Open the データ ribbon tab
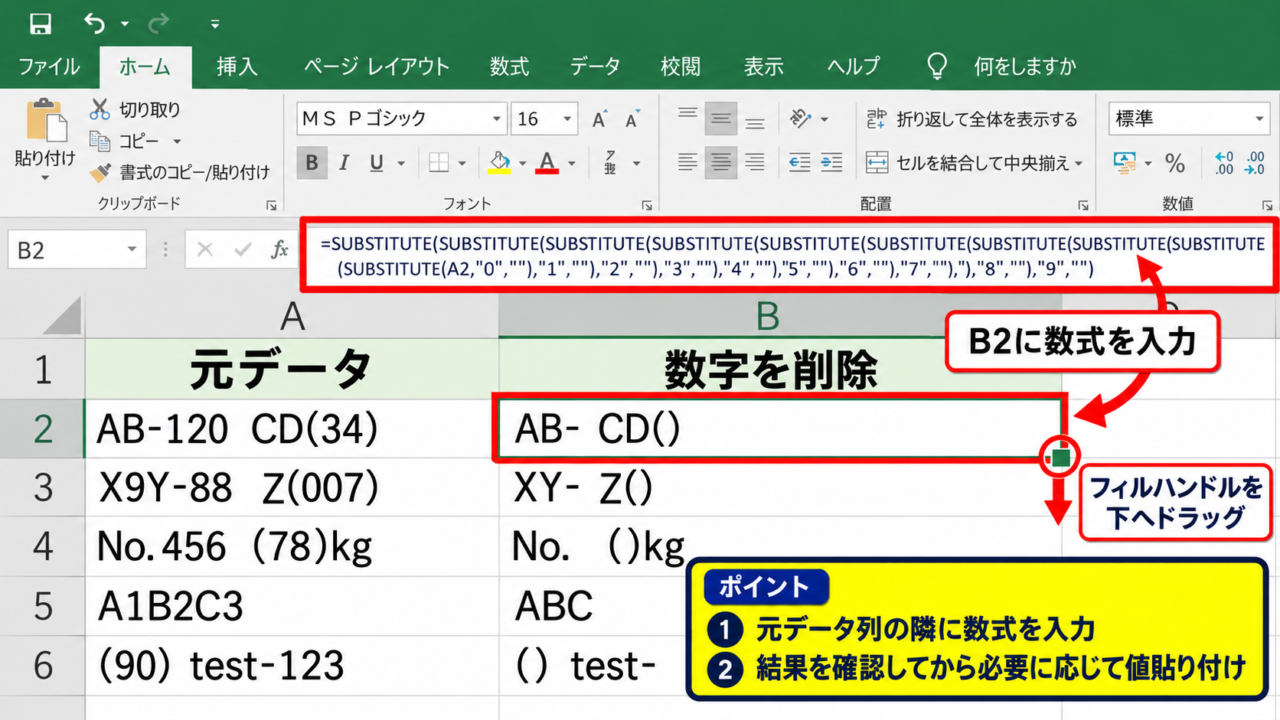Viewport: 1280px width, 720px height. (x=595, y=67)
